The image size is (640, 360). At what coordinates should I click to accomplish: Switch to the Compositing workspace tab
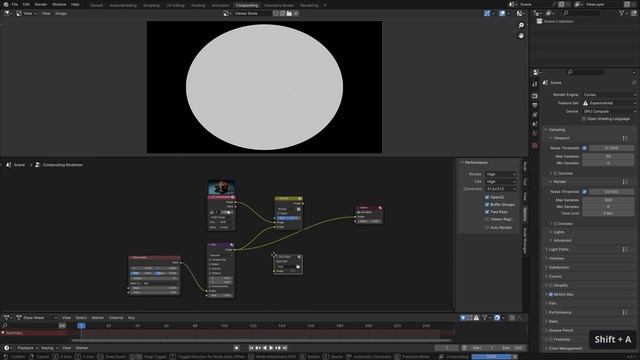(x=247, y=5)
